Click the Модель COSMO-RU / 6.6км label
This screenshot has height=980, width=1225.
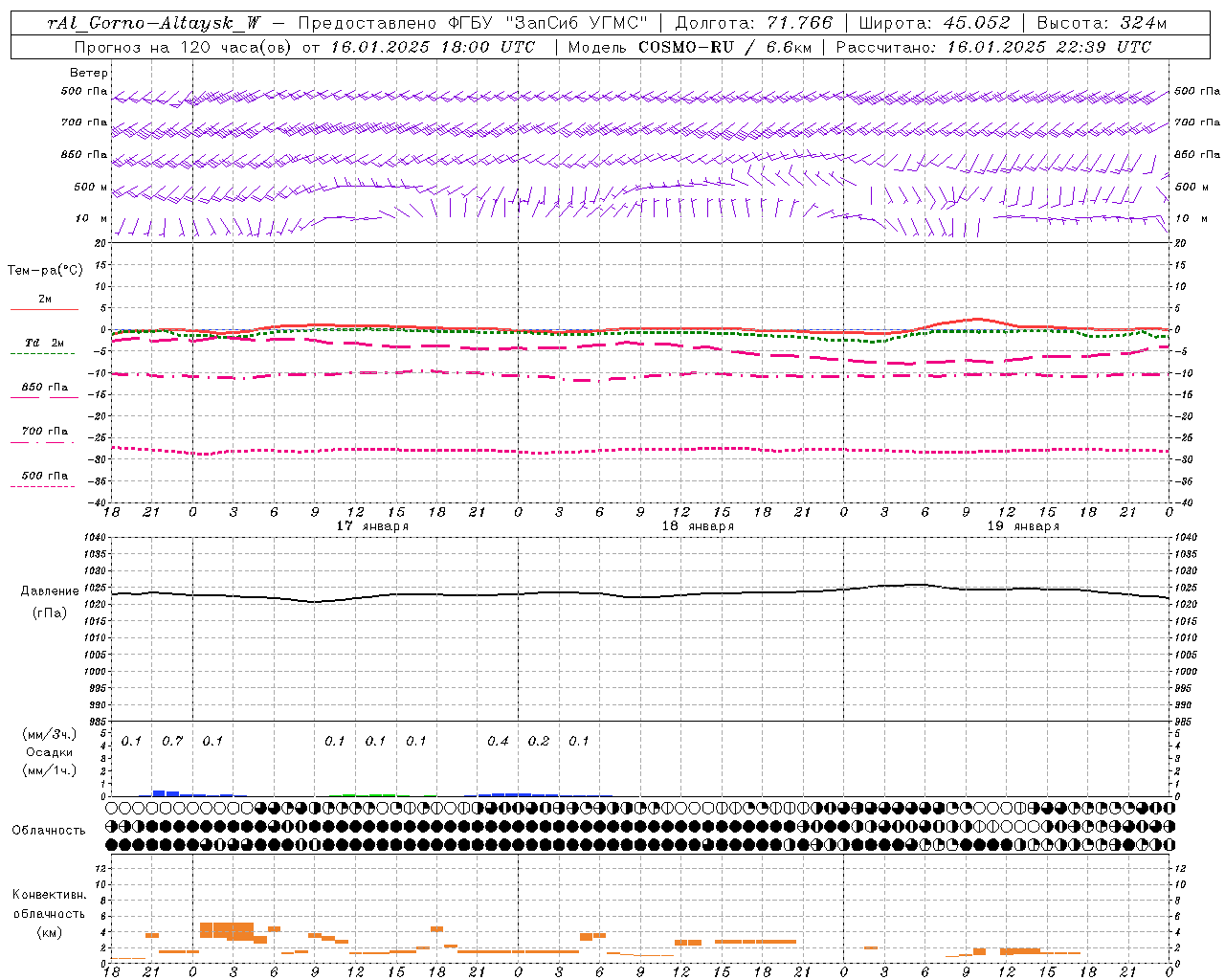689,47
